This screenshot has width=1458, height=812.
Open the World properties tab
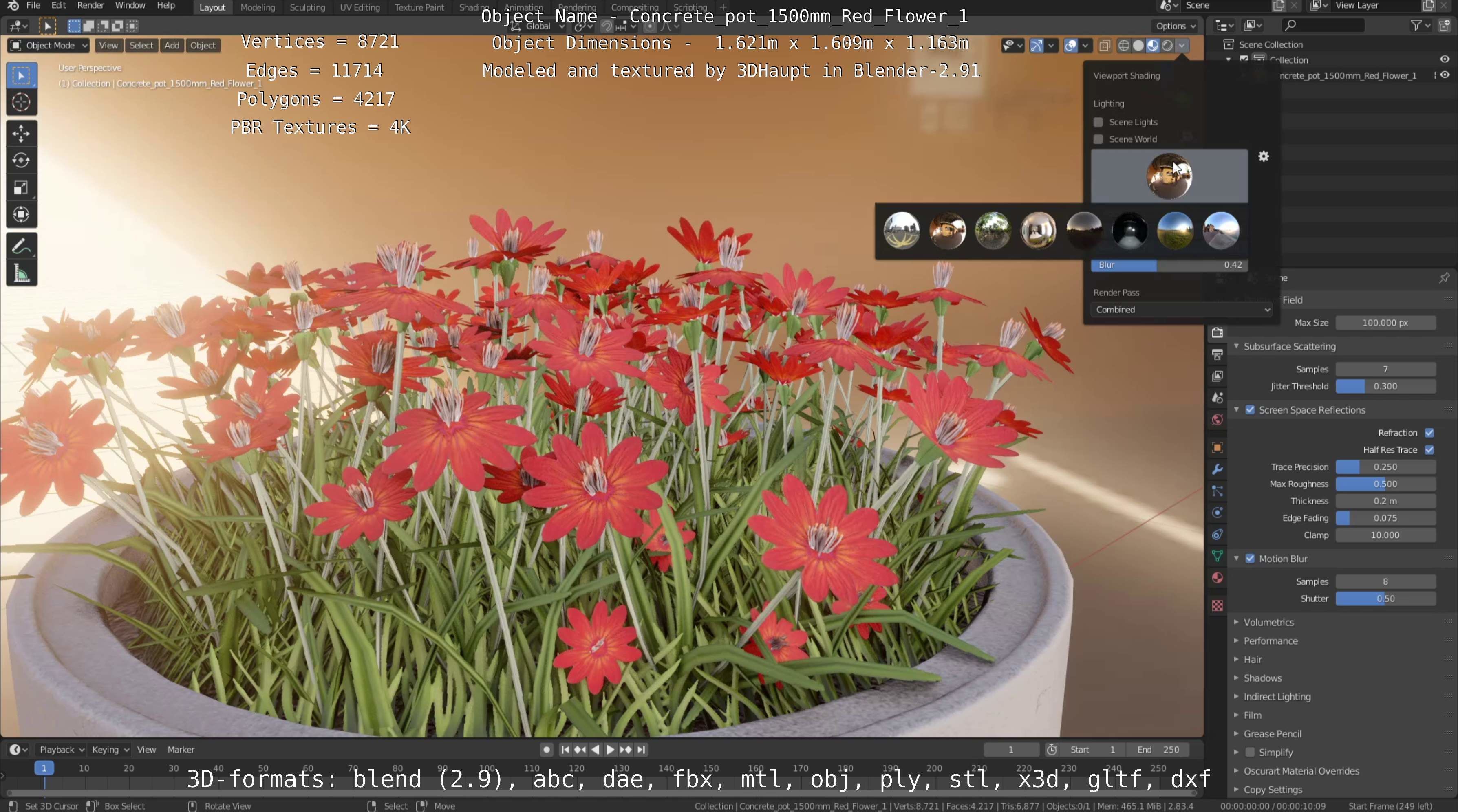1218,420
